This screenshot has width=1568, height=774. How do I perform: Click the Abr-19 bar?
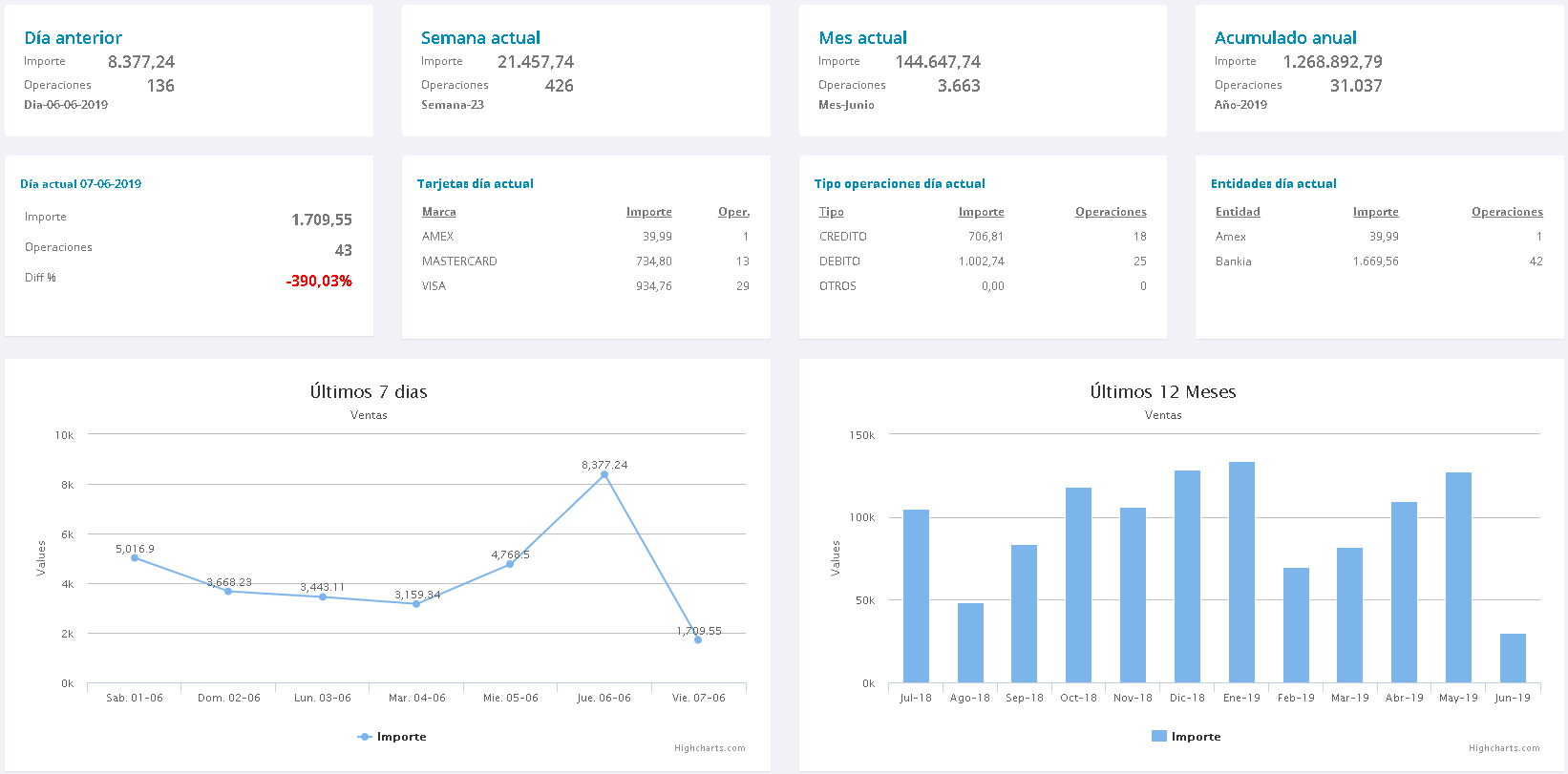point(1405,593)
